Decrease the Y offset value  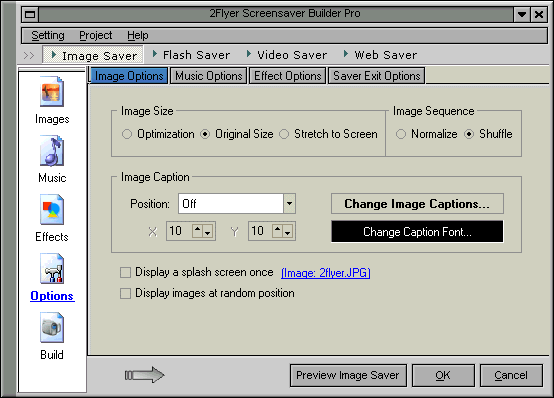tap(288, 231)
